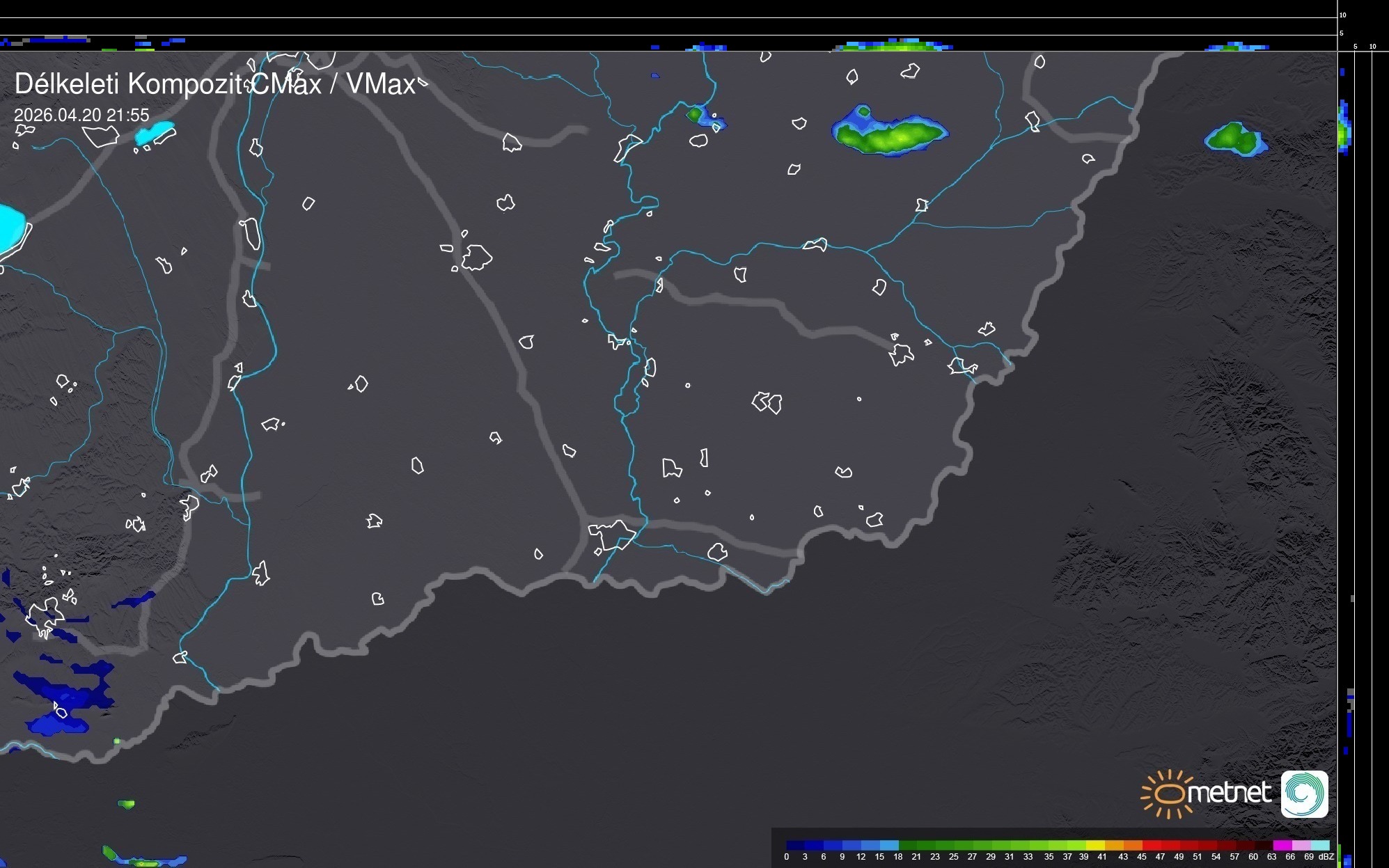Click the legend value label 21
Image resolution: width=1389 pixels, height=868 pixels.
coord(916,857)
